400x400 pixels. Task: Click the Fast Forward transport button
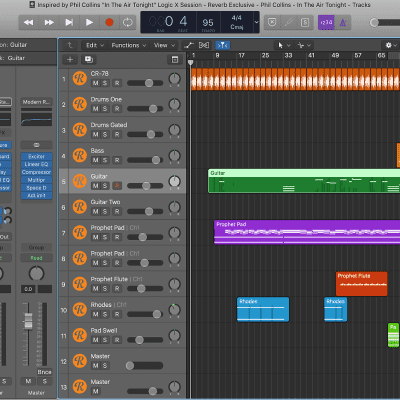(x=49, y=22)
